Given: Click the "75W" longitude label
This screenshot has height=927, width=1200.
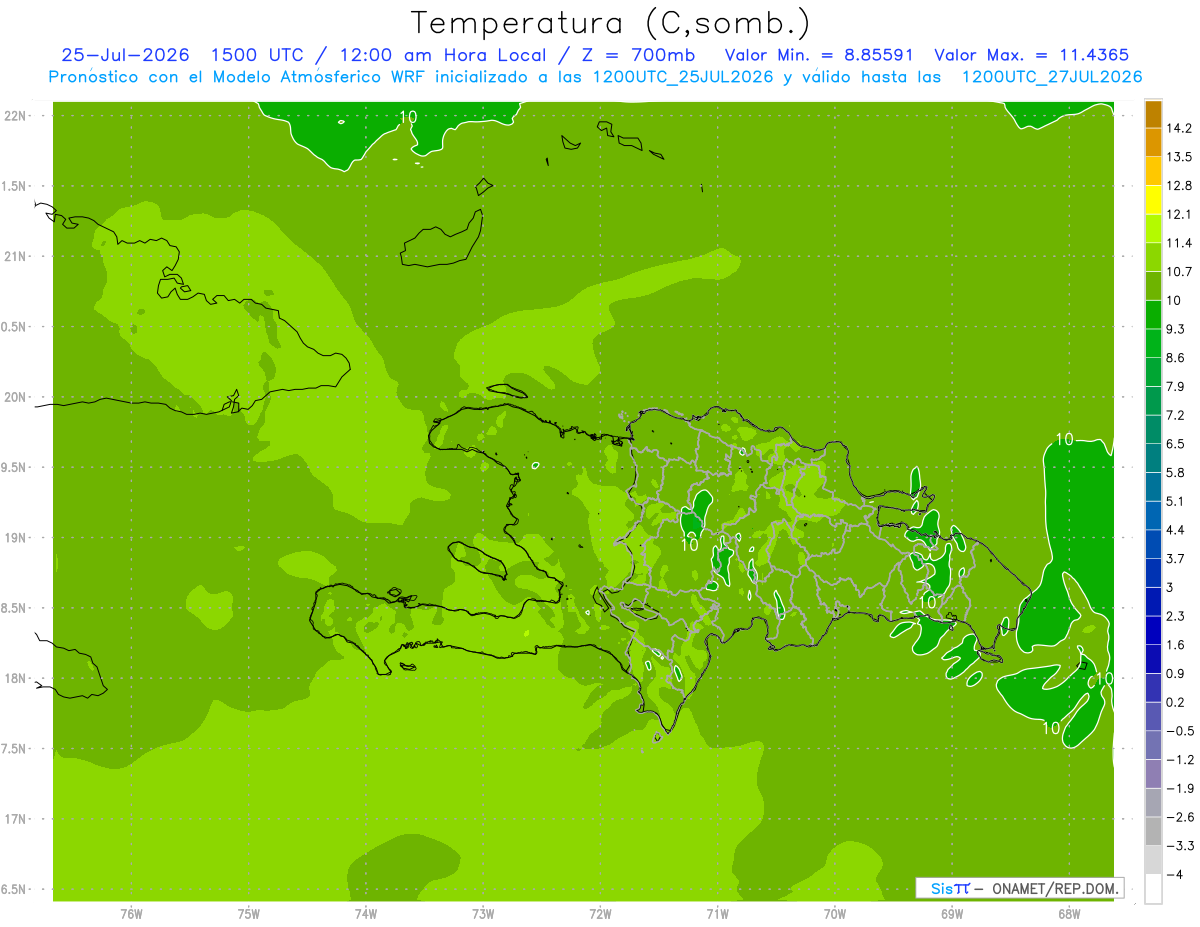Looking at the screenshot, I should pos(249,913).
